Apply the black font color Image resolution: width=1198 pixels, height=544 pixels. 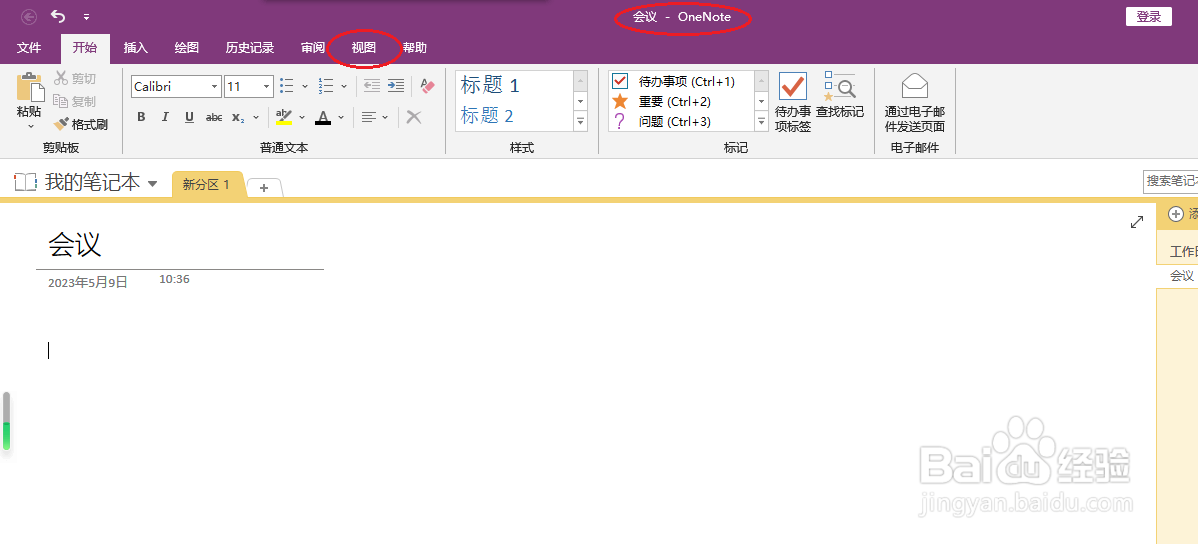pyautogui.click(x=323, y=117)
